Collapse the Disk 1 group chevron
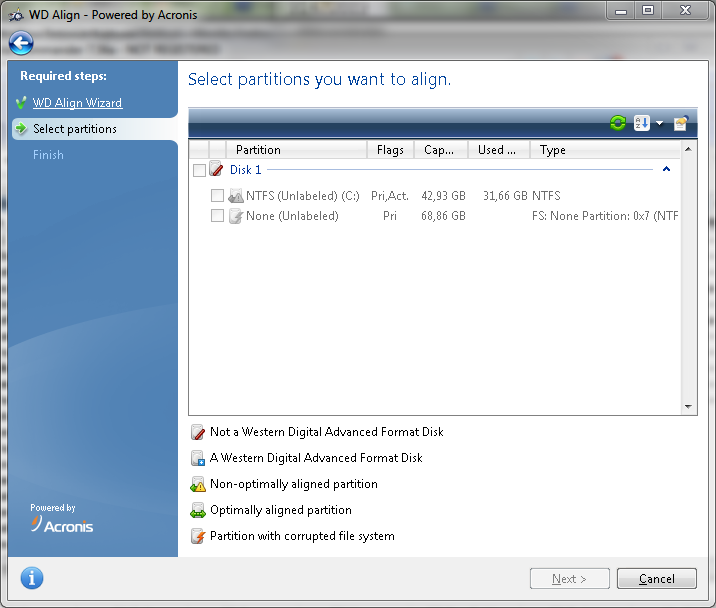716x608 pixels. (667, 169)
